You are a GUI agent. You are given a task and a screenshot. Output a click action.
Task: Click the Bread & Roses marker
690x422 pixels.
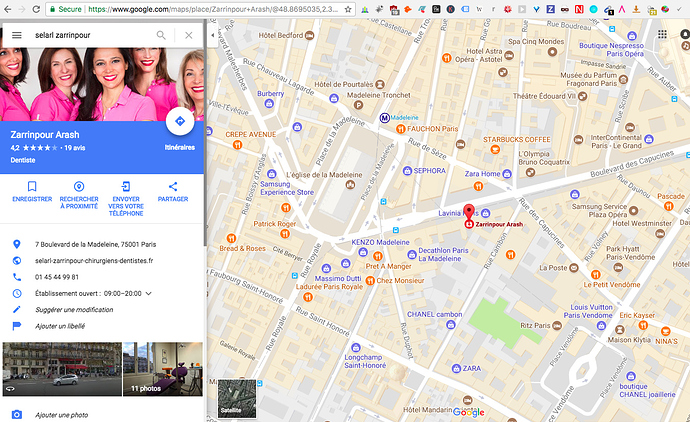[x=231, y=239]
